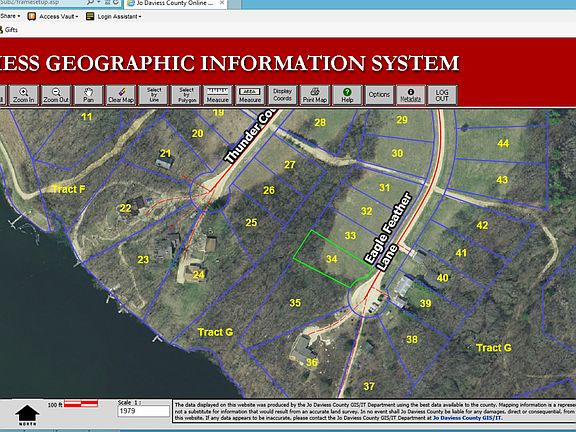This screenshot has height=432, width=576.
Task: Click the Scale input field
Action: 143,411
